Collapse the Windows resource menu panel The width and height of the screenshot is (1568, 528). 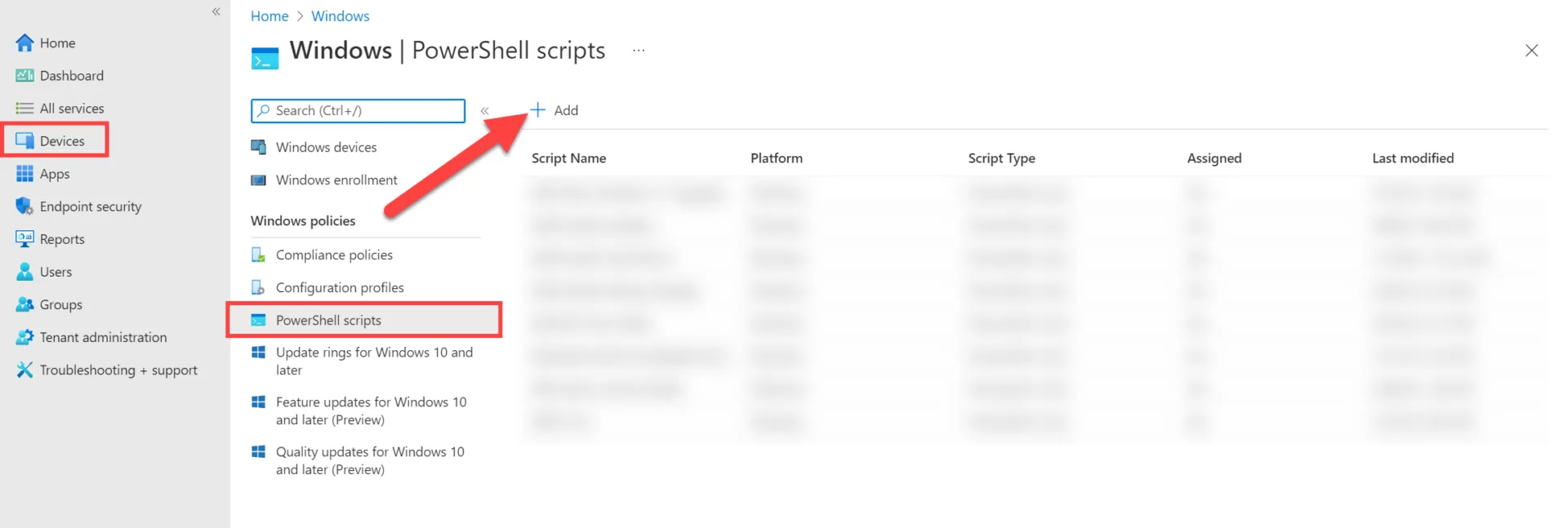tap(484, 110)
